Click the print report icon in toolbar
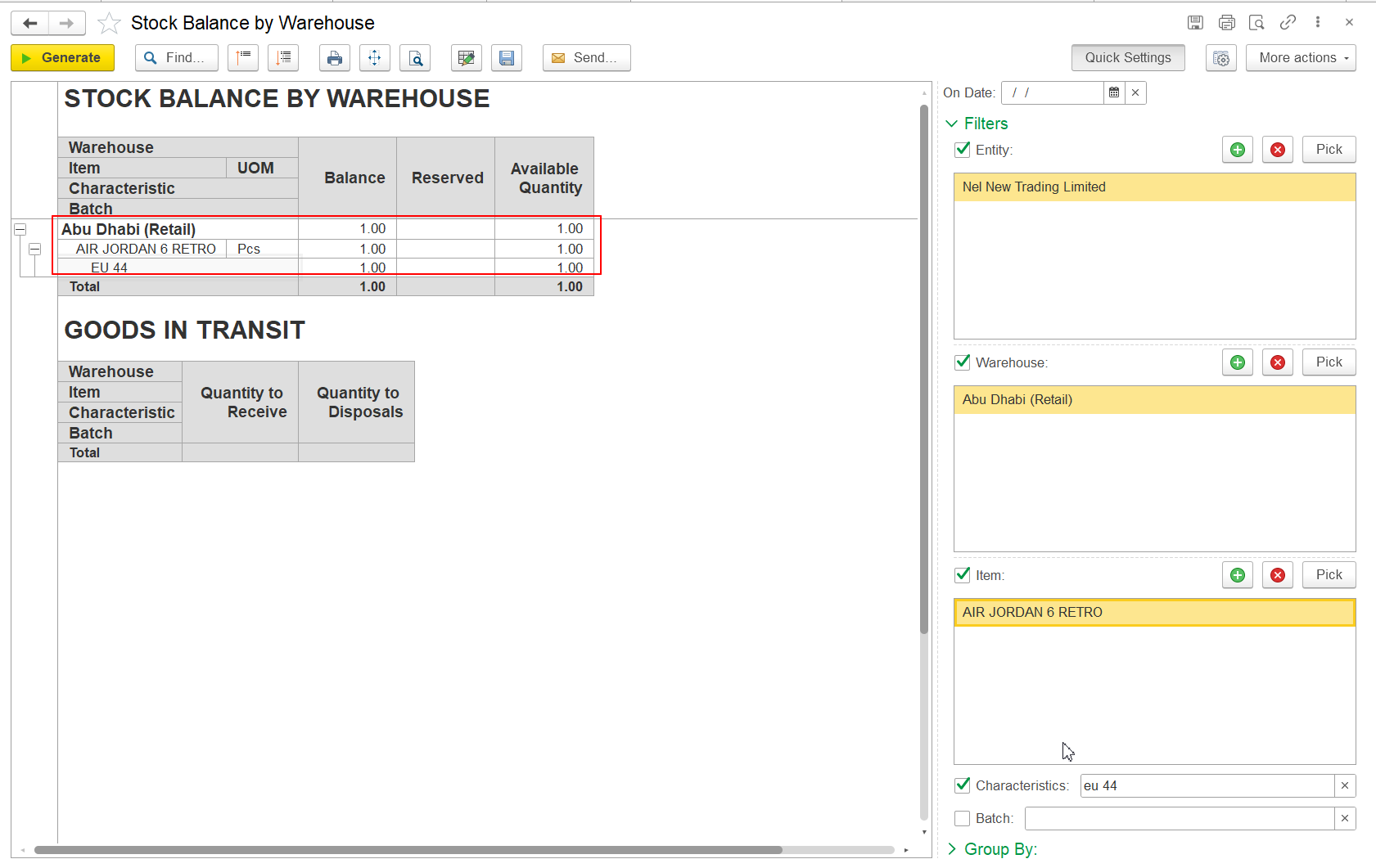Screen dimensions: 1376x868 334,58
